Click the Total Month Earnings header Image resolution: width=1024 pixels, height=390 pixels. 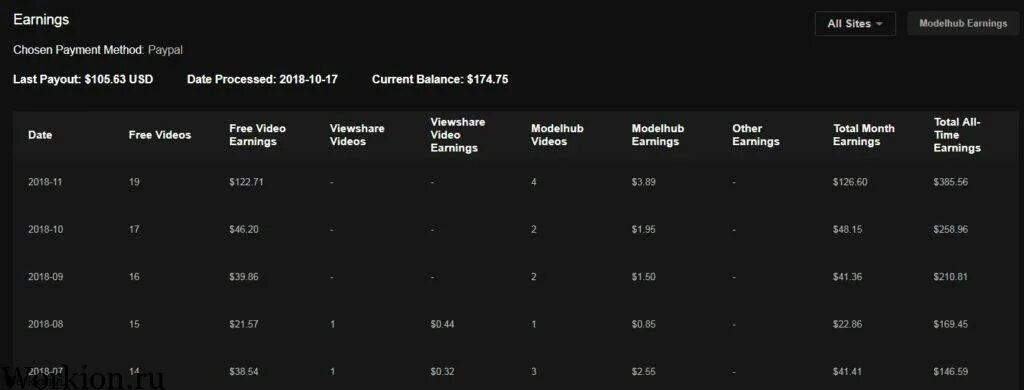click(x=863, y=135)
